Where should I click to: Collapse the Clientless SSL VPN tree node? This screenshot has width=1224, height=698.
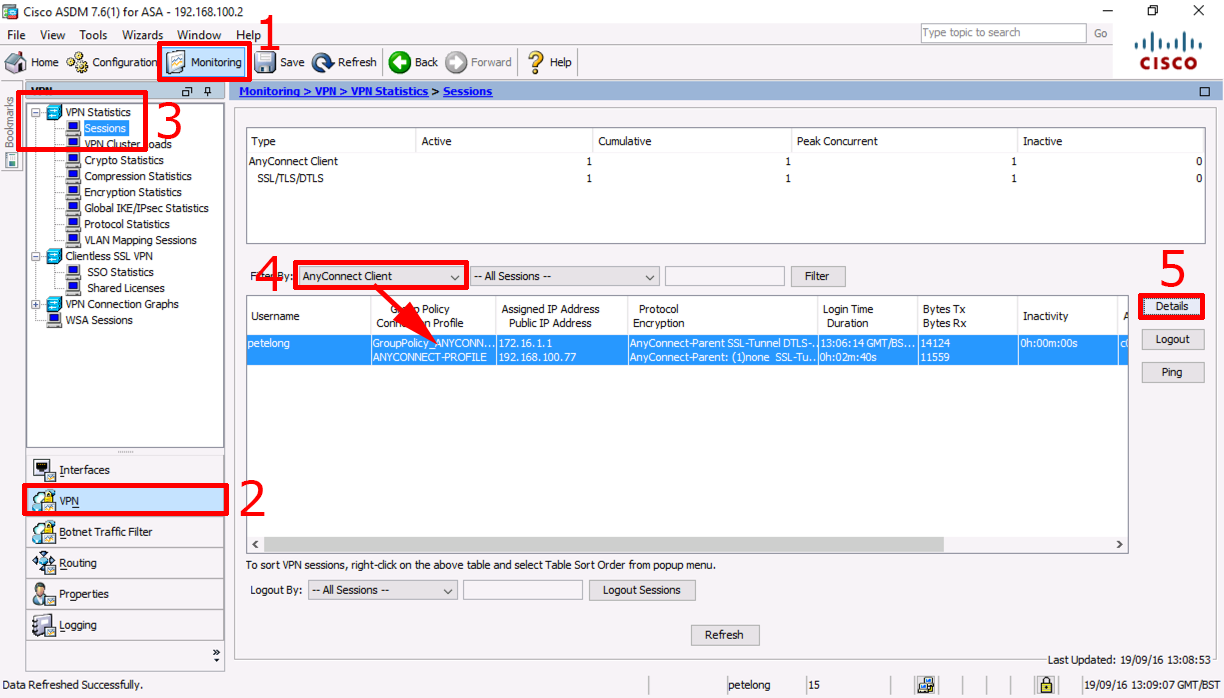[36, 256]
